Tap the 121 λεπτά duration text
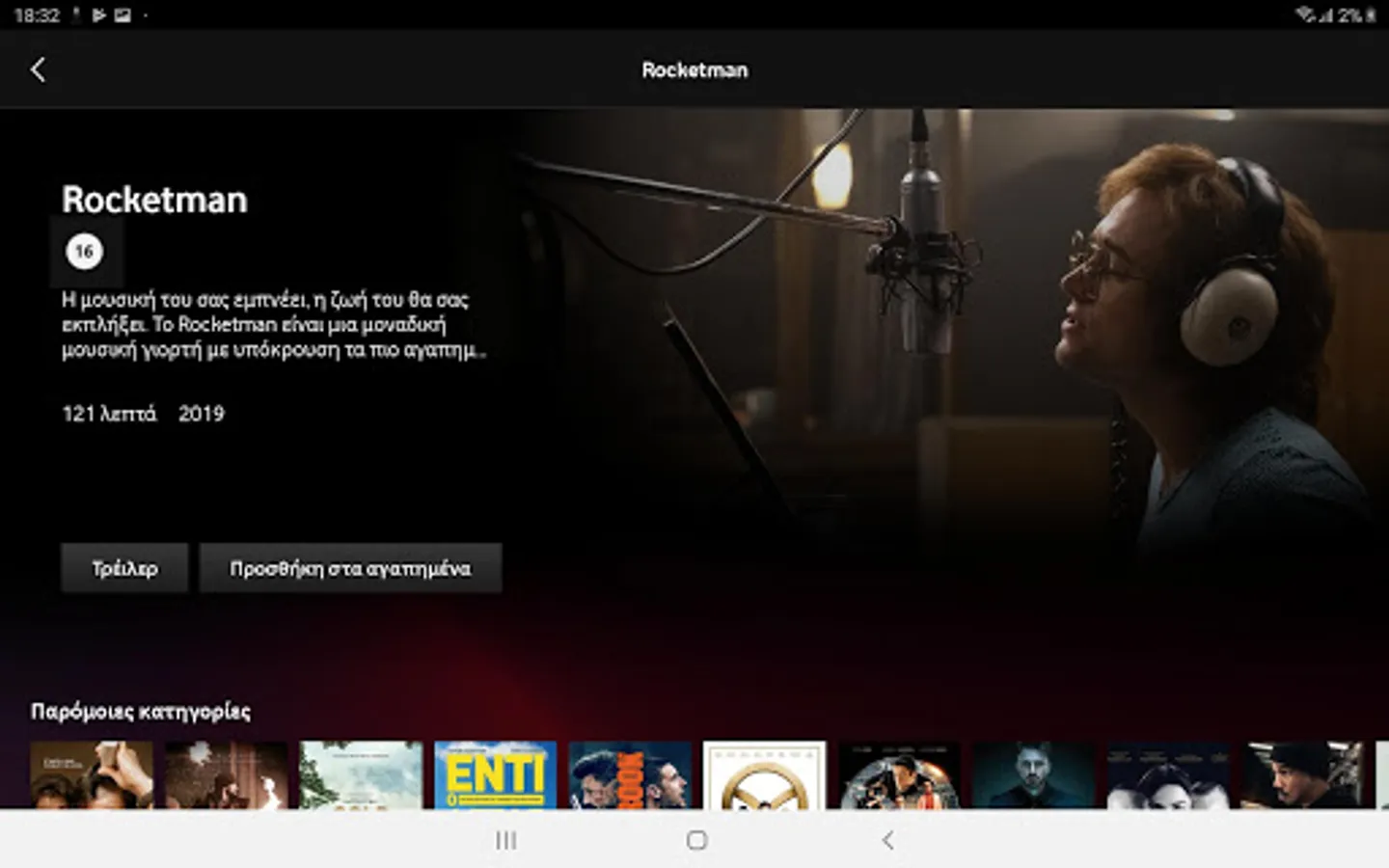 point(109,414)
